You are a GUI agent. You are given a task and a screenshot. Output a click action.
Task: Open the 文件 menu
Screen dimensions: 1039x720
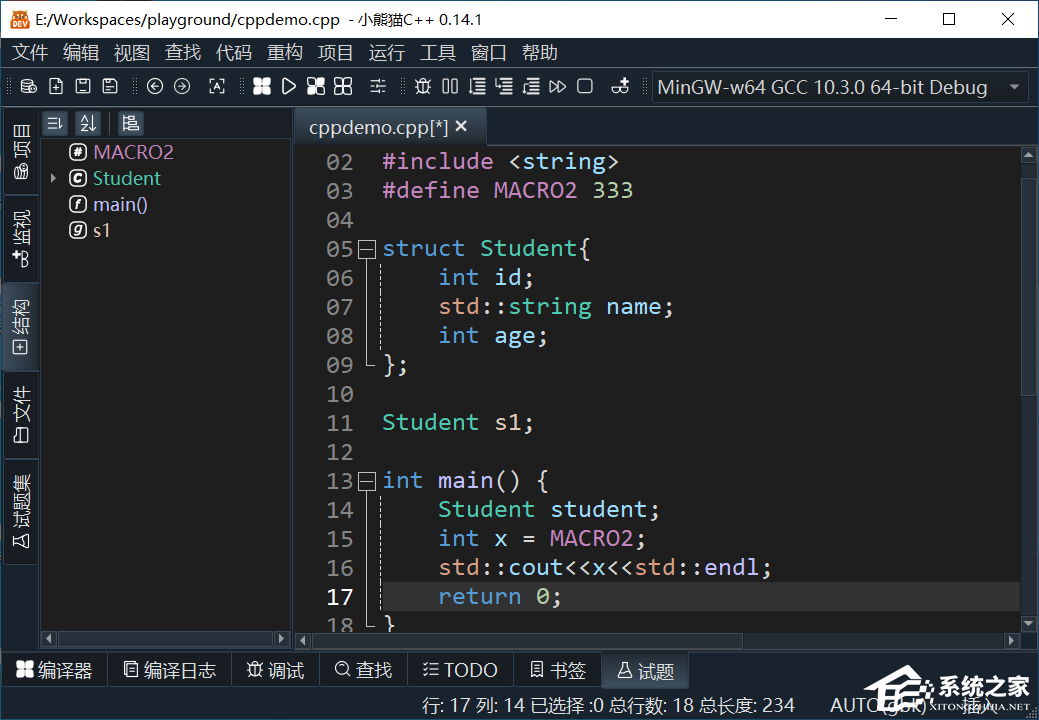(30, 52)
